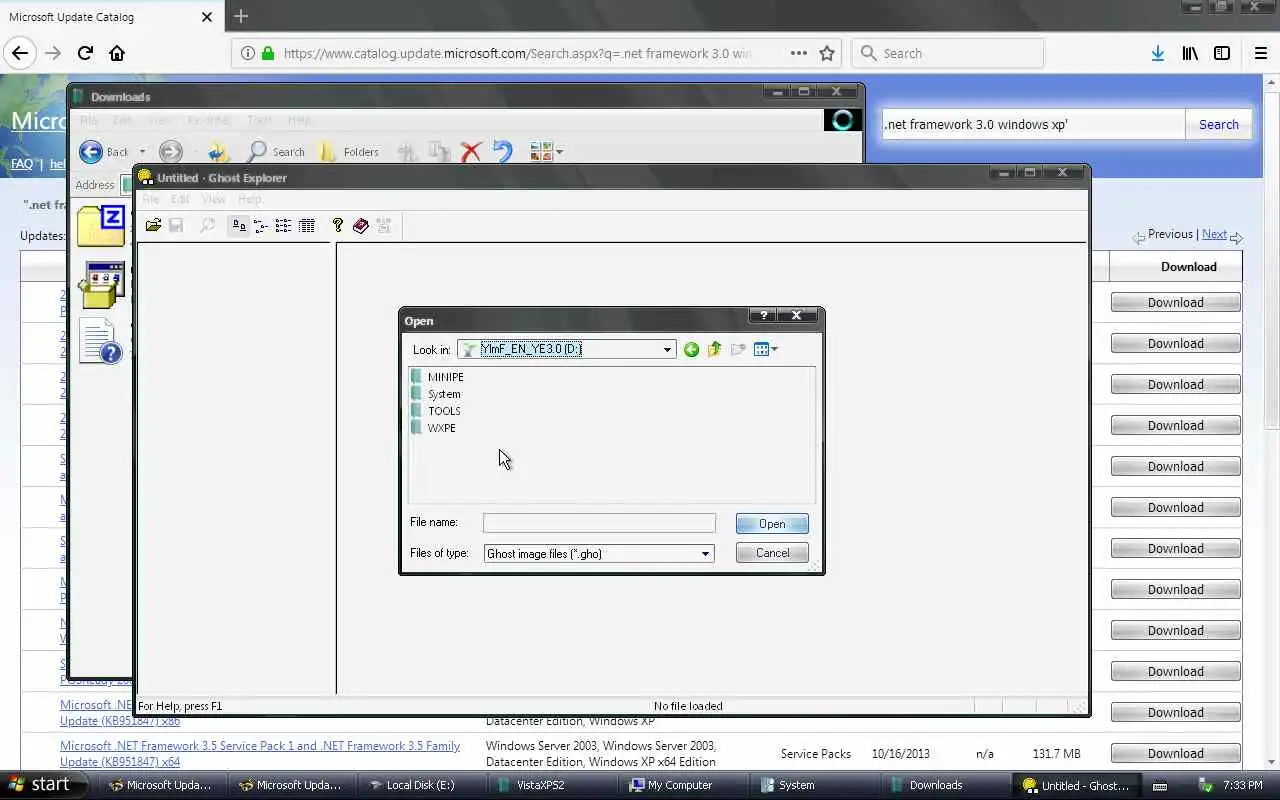Viewport: 1280px width, 800px height.
Task: Open the View menu in Ghost Explorer
Action: [213, 199]
